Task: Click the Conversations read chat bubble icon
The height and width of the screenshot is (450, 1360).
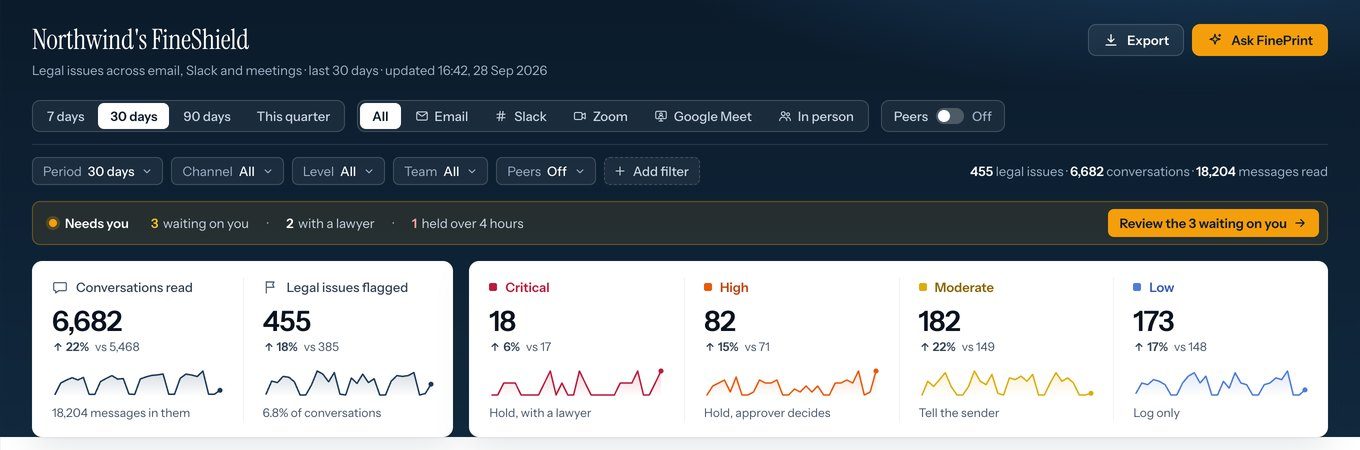Action: [60, 287]
